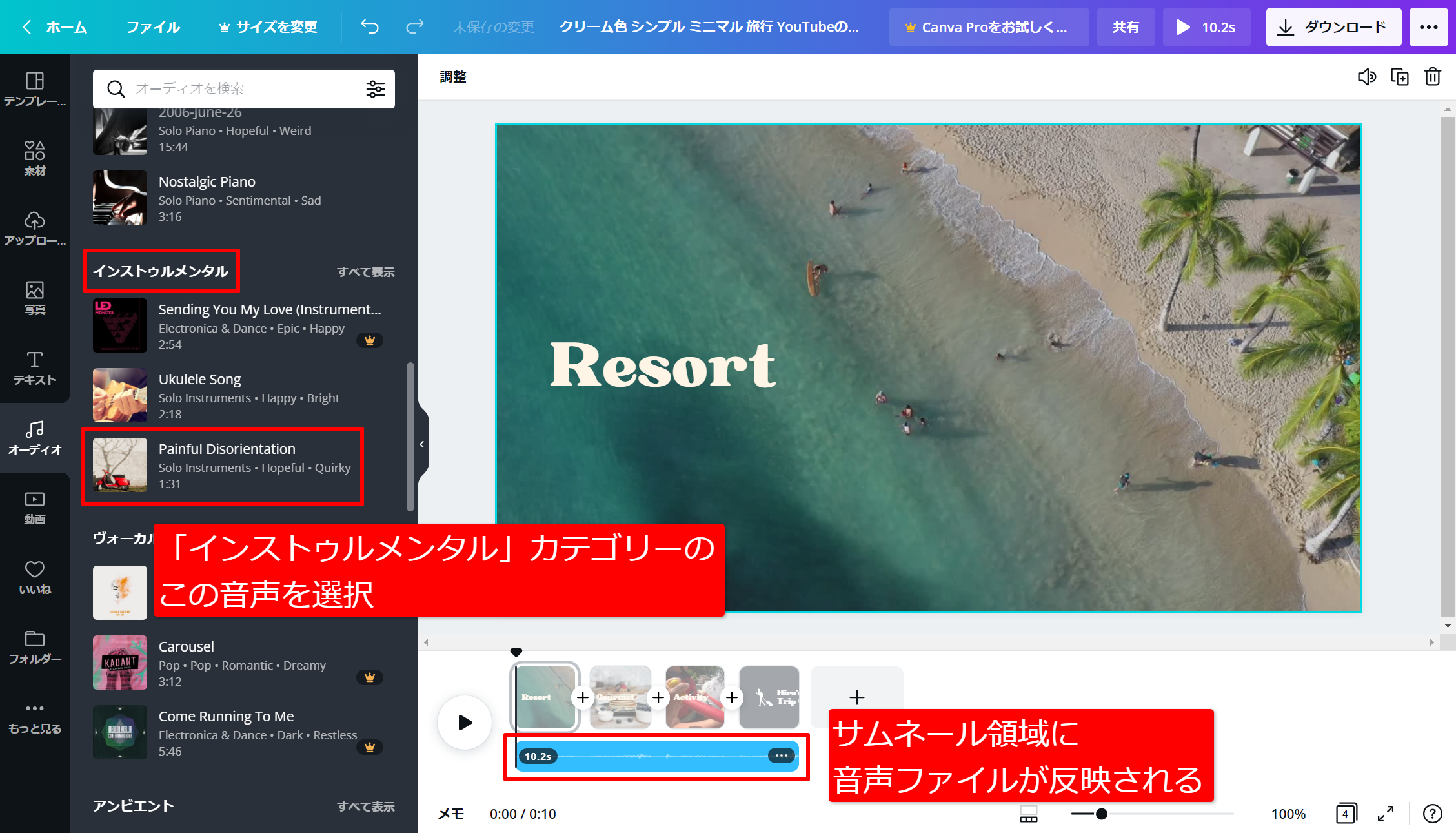Open the アップロード uploads panel
This screenshot has width=1456, height=833.
(x=35, y=228)
